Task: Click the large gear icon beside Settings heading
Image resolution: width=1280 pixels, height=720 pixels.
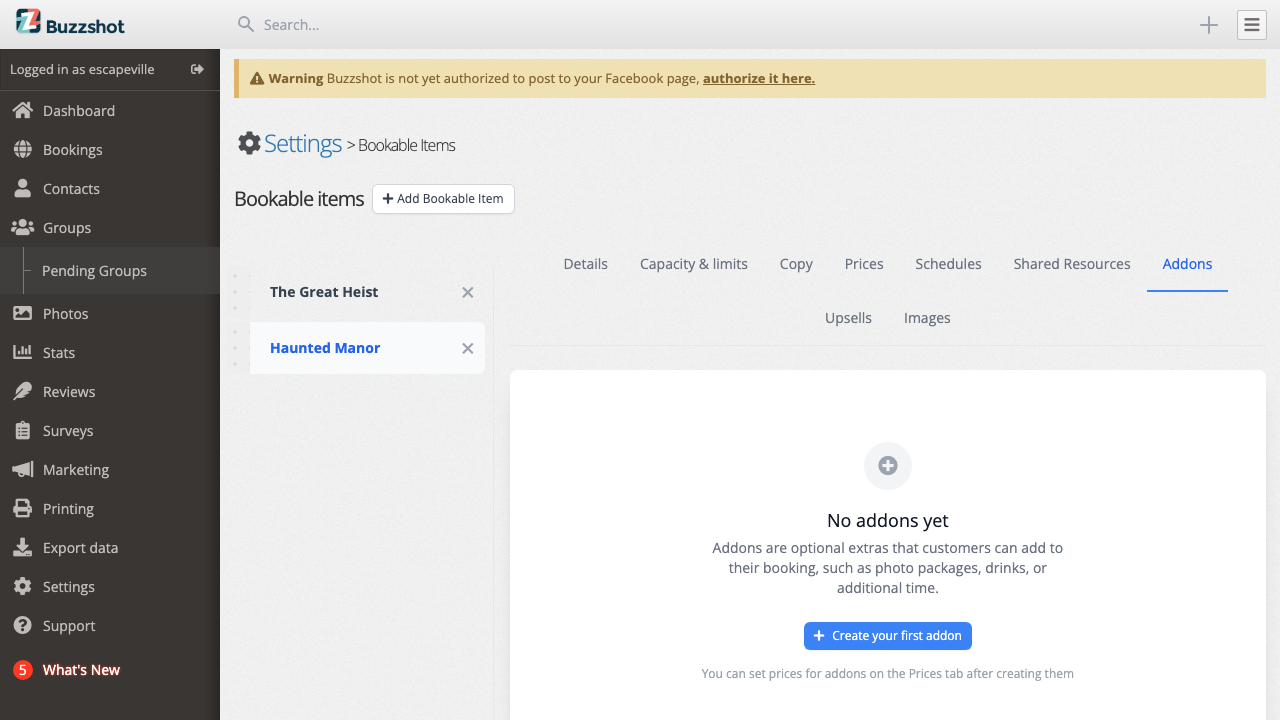Action: click(249, 143)
